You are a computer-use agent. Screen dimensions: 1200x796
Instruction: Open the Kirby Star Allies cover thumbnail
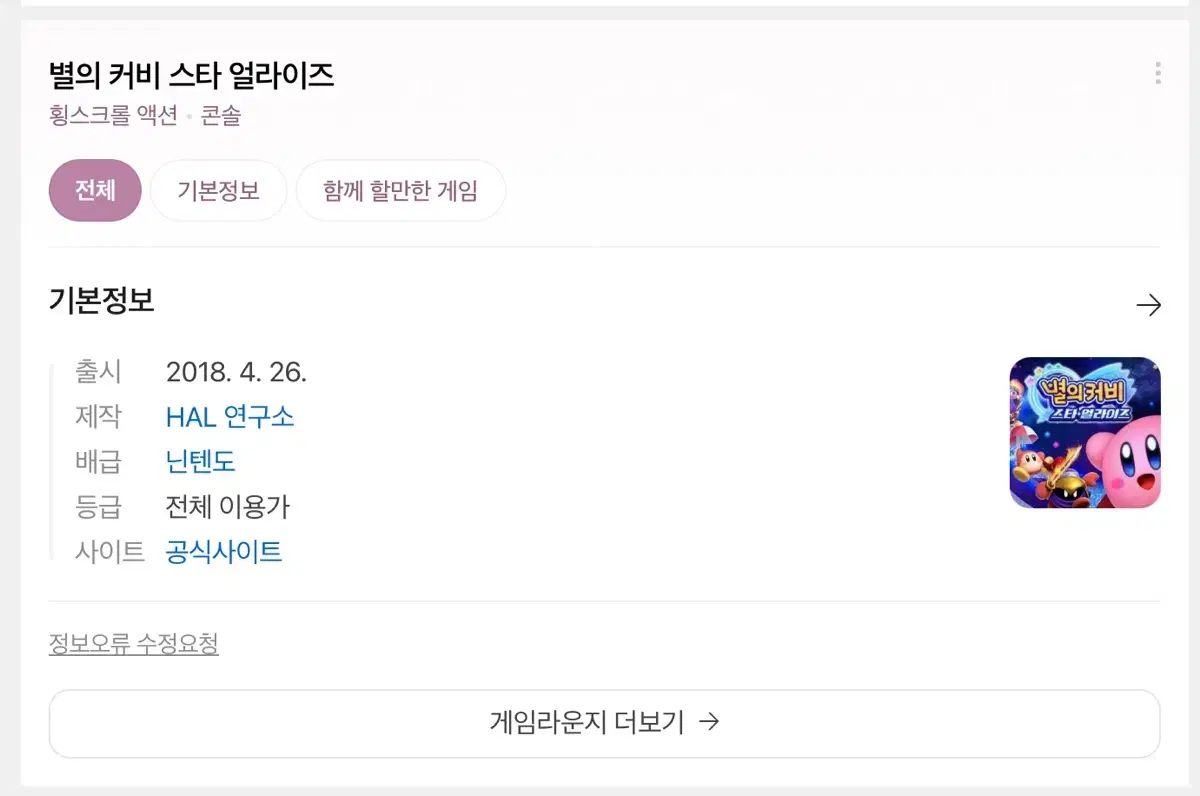(1085, 432)
